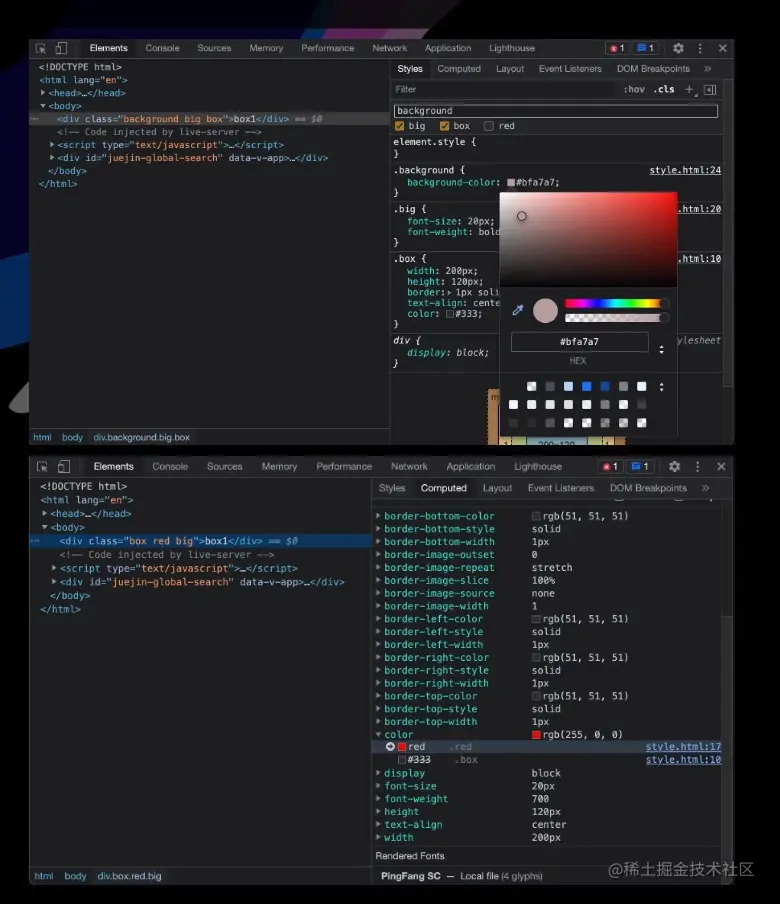Screen dimensions: 780x904
Task: Show more sidebar tabs in top panel
Action: tap(707, 69)
